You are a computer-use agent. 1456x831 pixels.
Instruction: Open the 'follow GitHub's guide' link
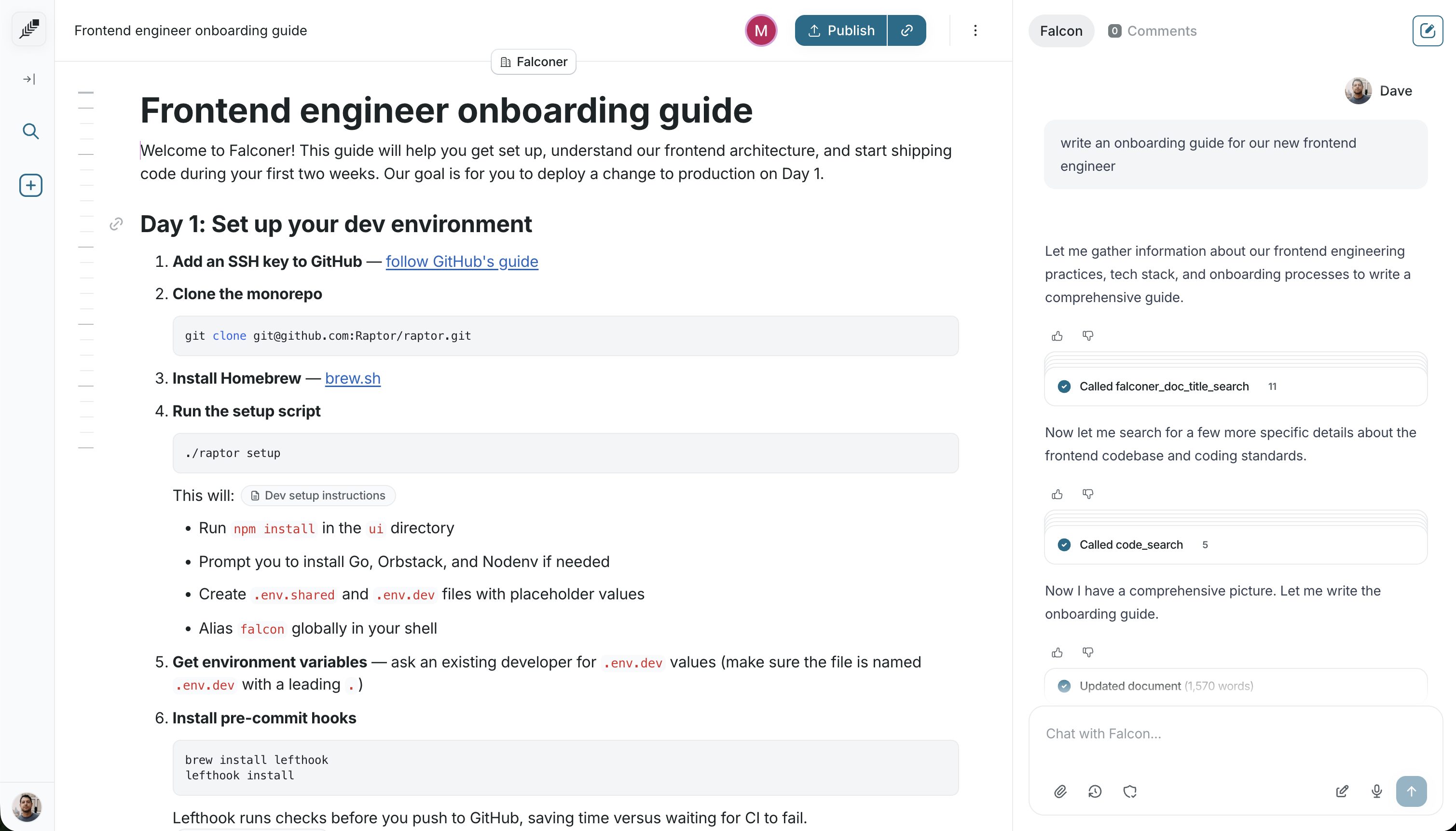pyautogui.click(x=462, y=262)
